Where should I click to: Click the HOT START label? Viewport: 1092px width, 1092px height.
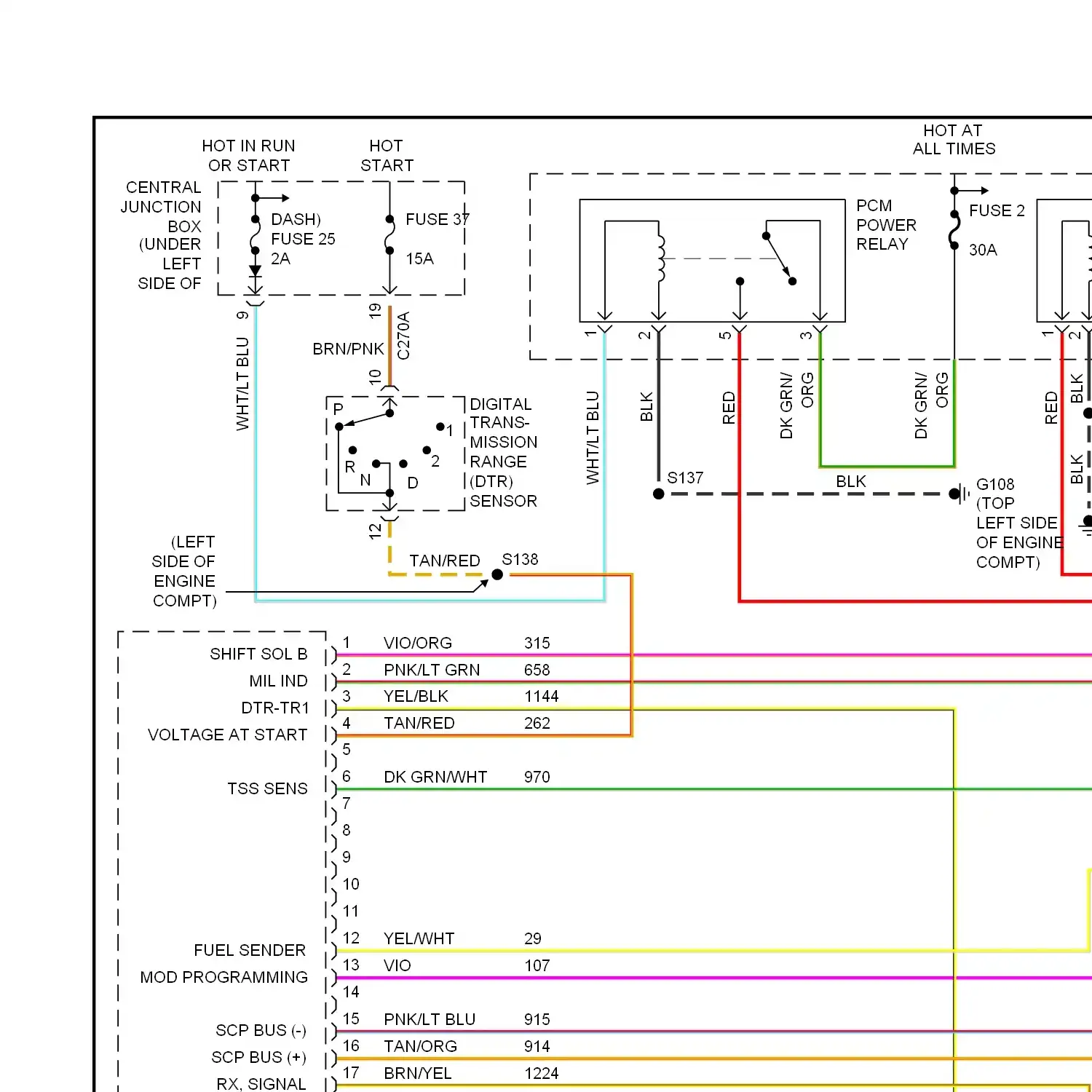point(387,156)
